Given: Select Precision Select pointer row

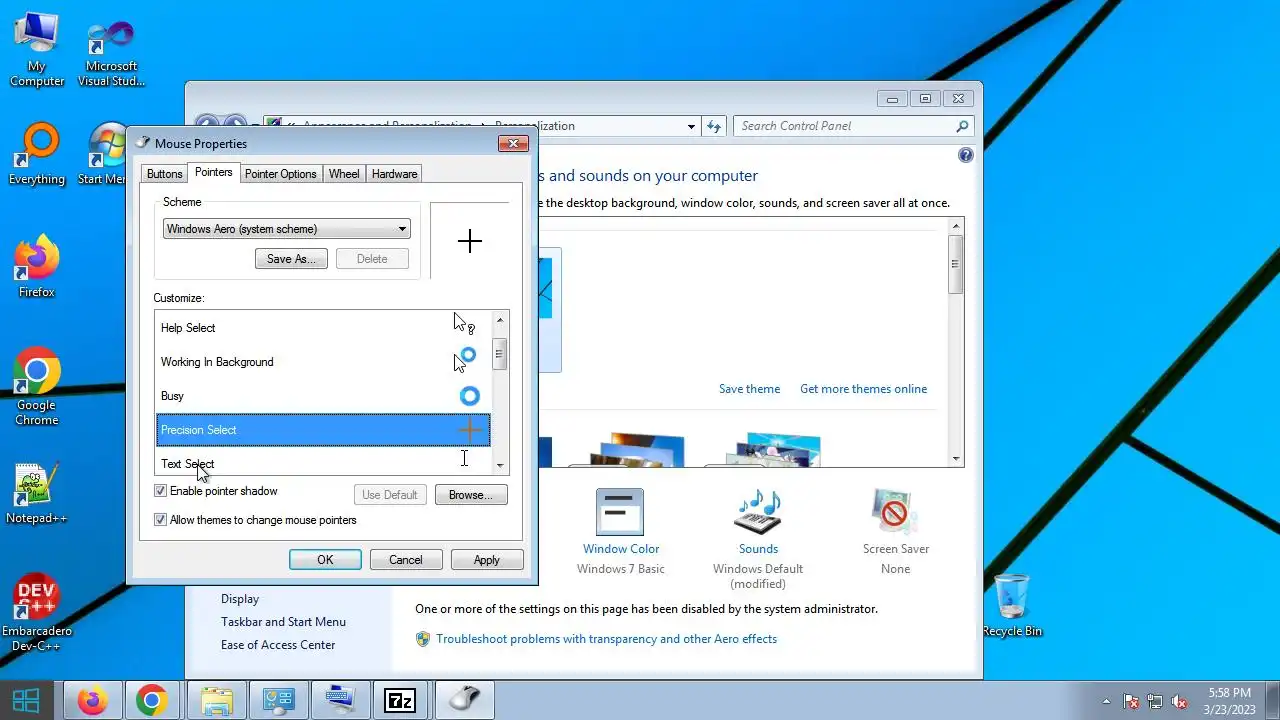Looking at the screenshot, I should coord(323,430).
